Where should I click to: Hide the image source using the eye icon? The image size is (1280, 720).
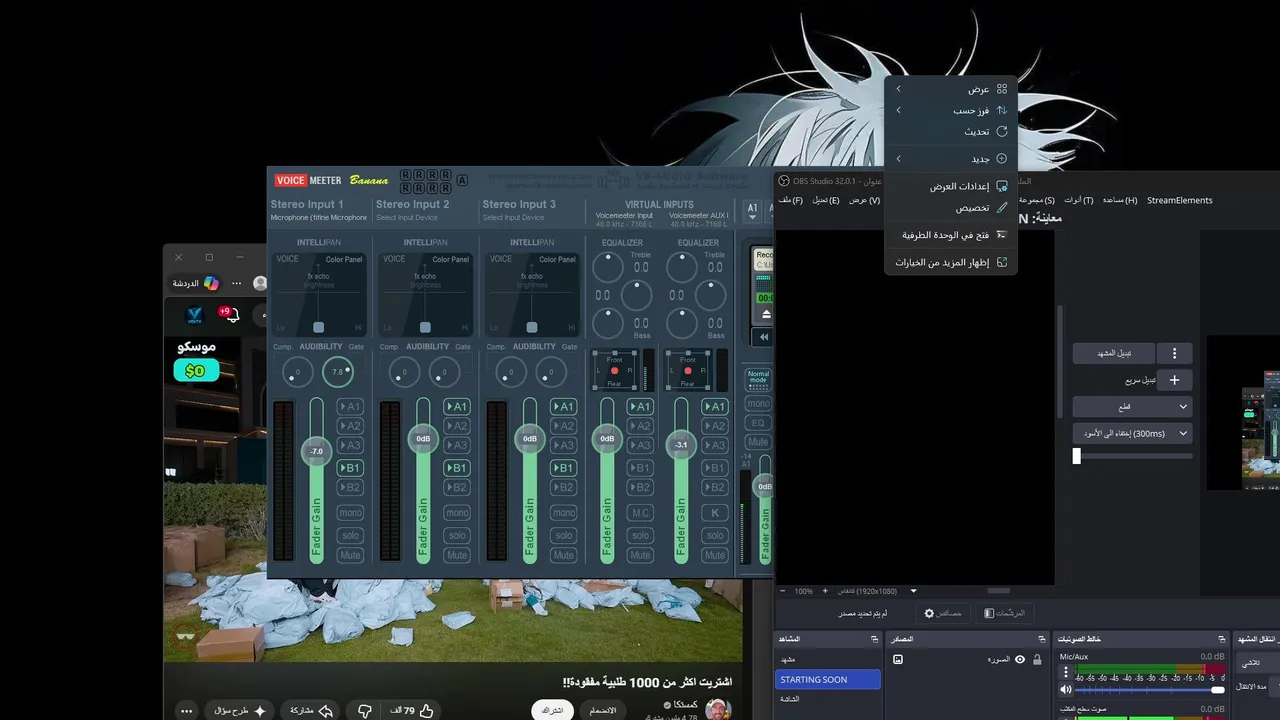point(1020,659)
